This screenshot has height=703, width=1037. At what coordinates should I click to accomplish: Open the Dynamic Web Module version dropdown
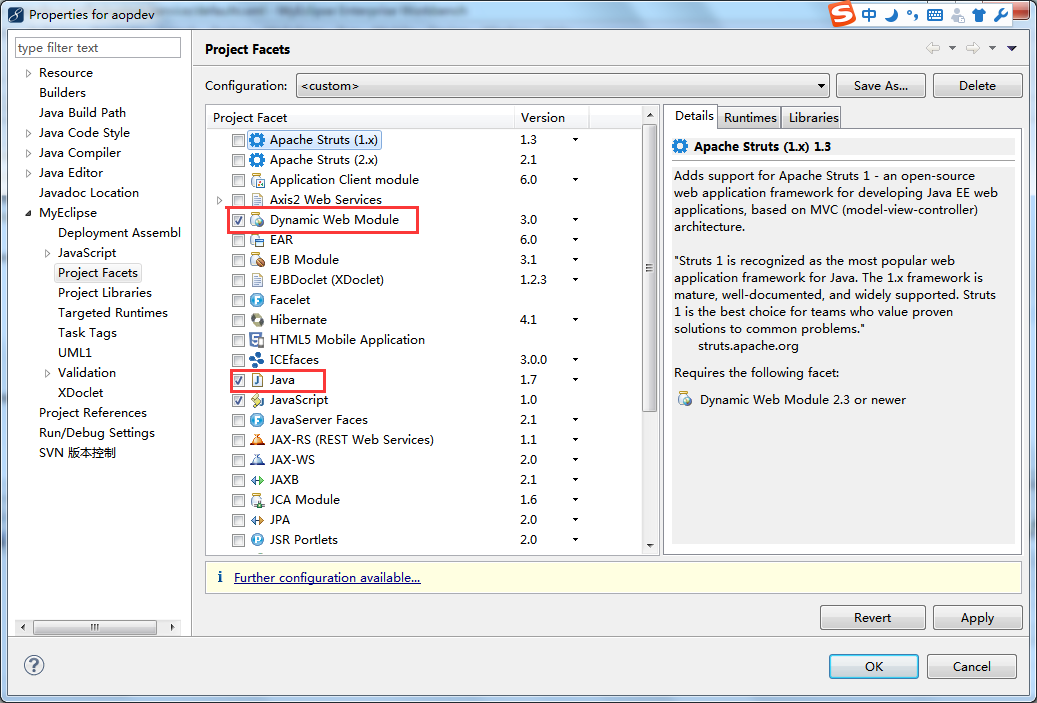click(575, 220)
